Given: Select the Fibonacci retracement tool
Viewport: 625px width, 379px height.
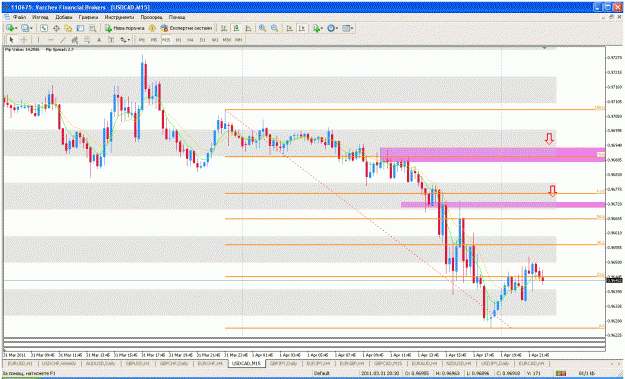Looking at the screenshot, I should tap(86, 40).
